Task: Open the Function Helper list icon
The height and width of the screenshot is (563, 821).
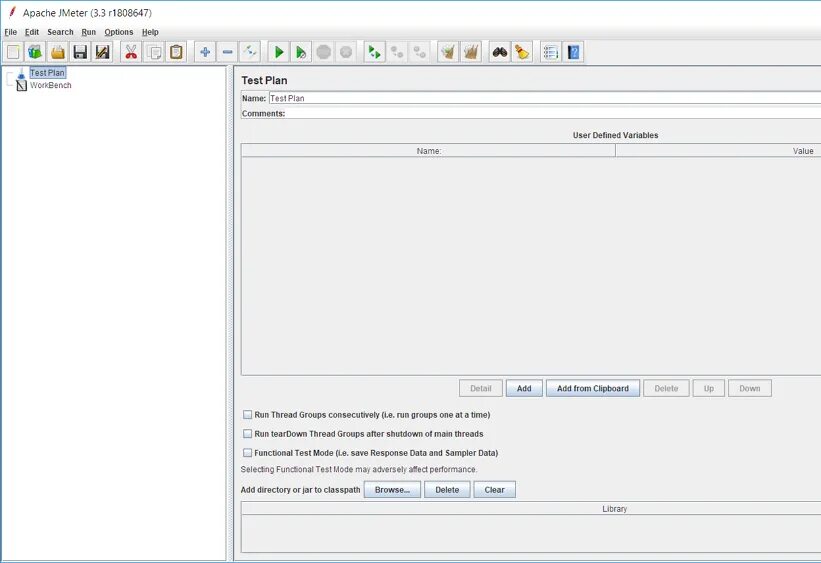Action: (550, 52)
